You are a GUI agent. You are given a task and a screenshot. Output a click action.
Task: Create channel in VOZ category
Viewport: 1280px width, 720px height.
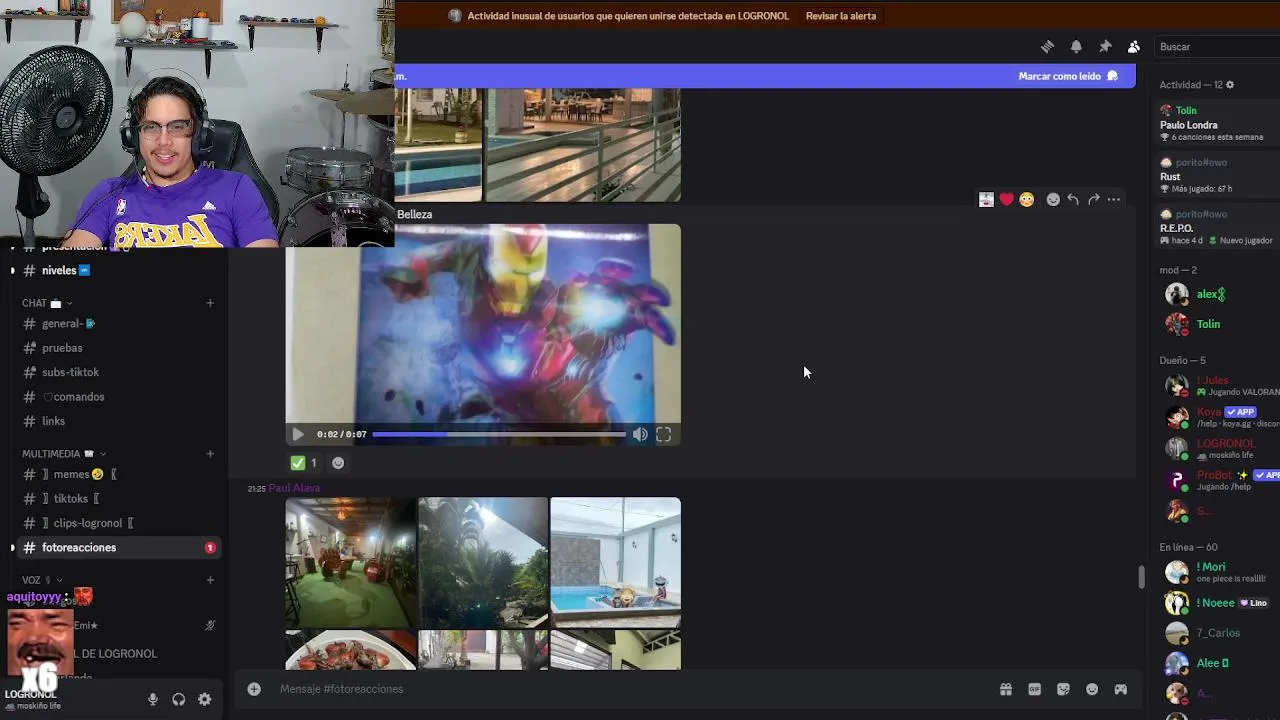pyautogui.click(x=210, y=580)
